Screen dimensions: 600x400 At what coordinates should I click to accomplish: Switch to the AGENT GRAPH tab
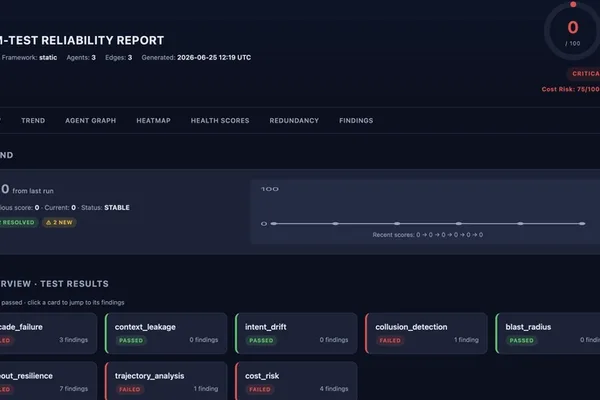pos(90,121)
